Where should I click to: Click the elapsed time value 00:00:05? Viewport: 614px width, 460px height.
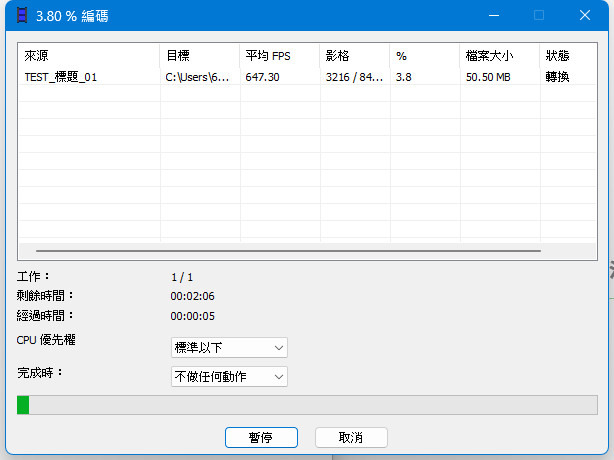click(192, 316)
